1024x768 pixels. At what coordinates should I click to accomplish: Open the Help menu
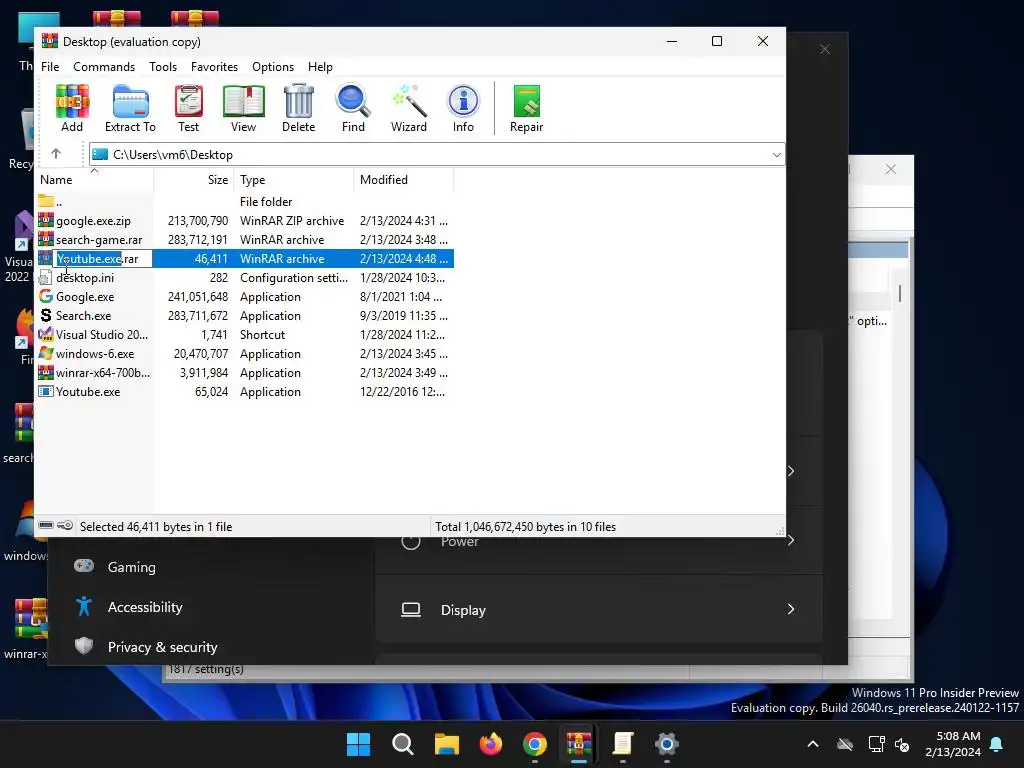[320, 67]
